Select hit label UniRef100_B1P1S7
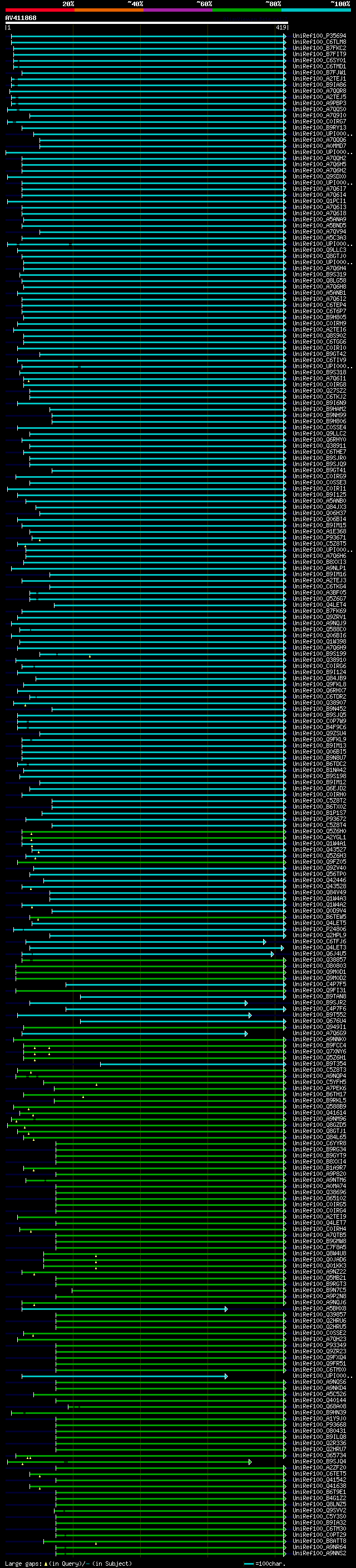 click(x=319, y=813)
